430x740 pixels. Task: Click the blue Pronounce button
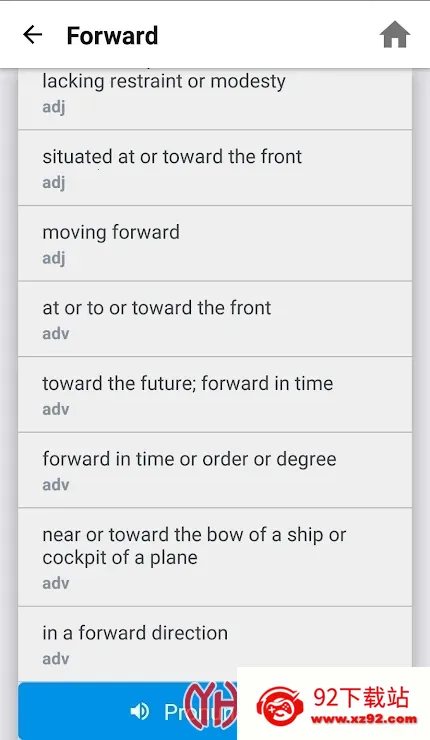tap(127, 711)
